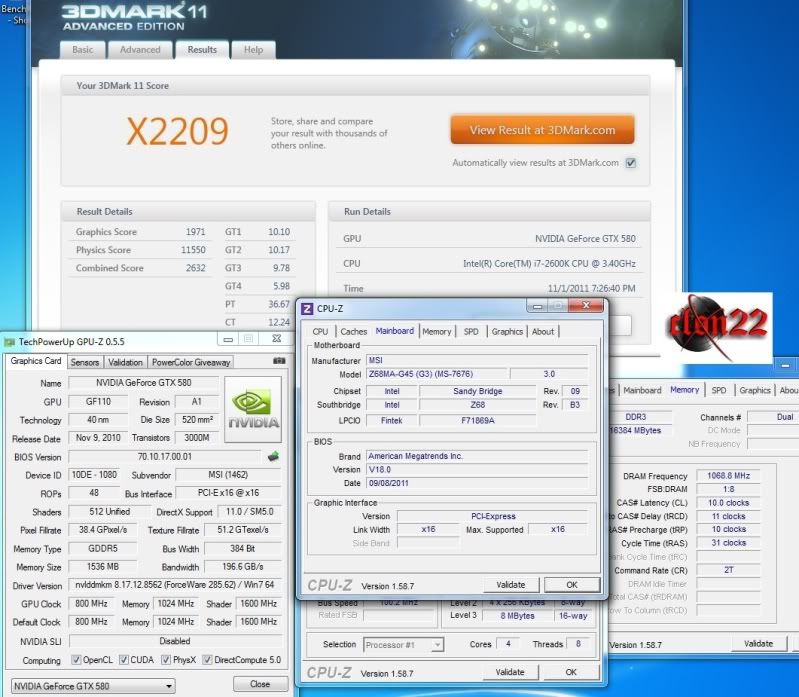
Task: Select the Graphics tab in front CPU-Z
Action: pyautogui.click(x=507, y=332)
